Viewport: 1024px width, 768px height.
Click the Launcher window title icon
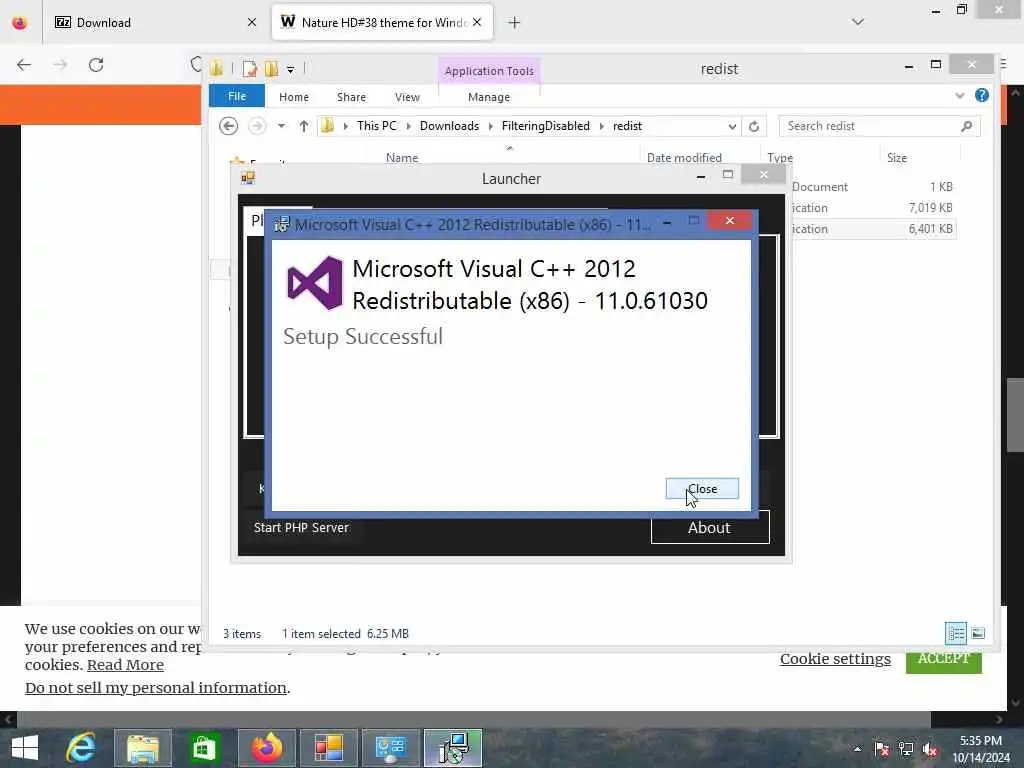pyautogui.click(x=248, y=178)
